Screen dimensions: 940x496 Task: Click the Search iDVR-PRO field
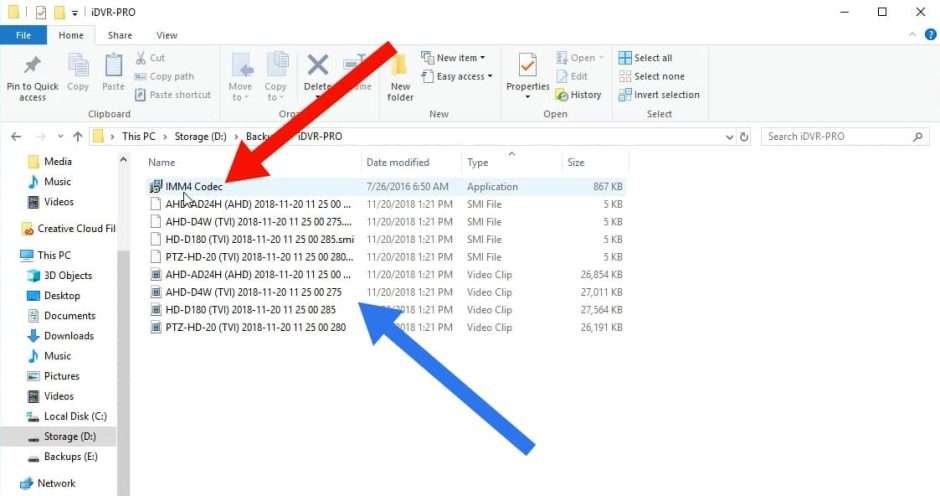pyautogui.click(x=845, y=137)
